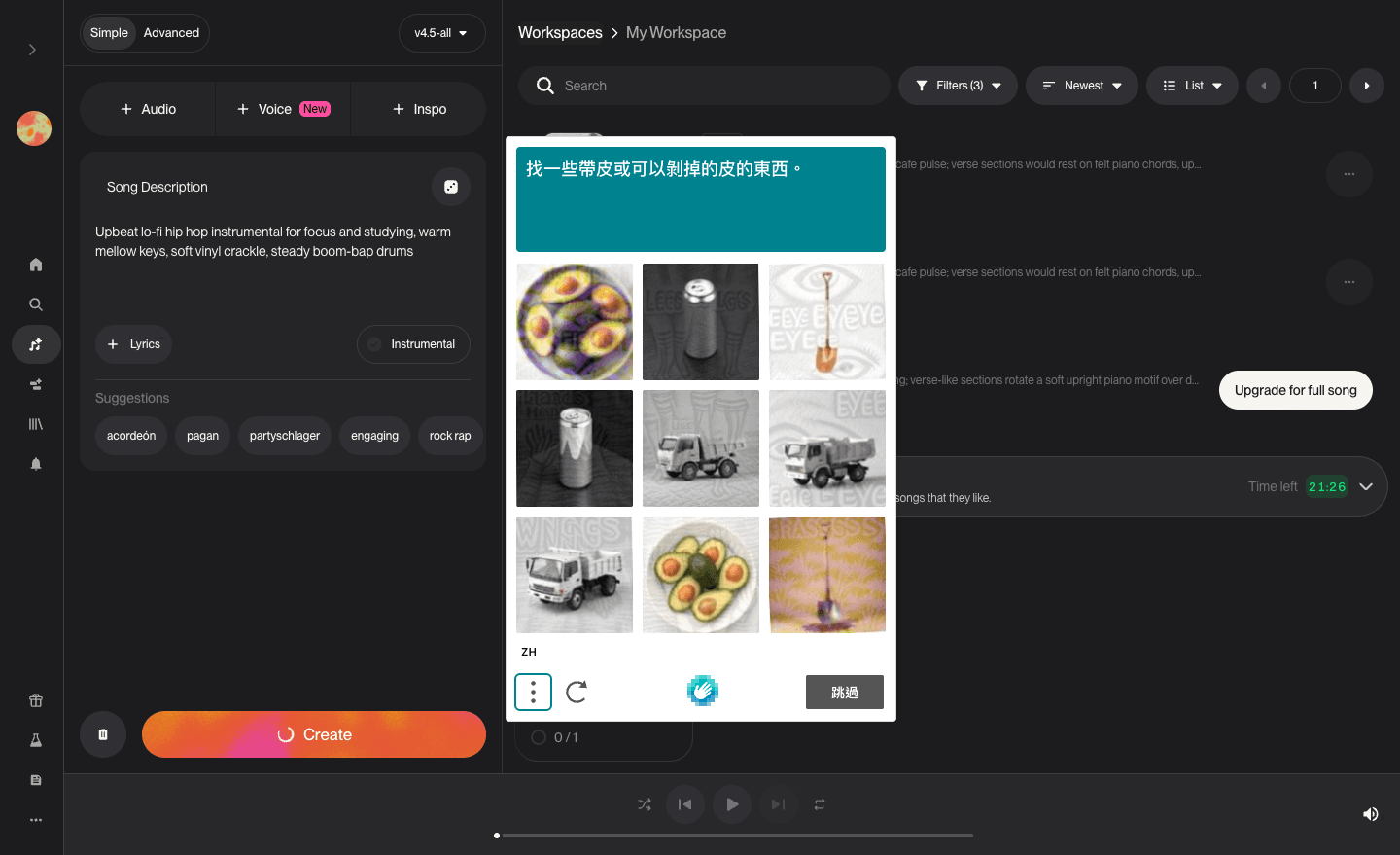
Task: Add Inspo
Action: click(419, 109)
